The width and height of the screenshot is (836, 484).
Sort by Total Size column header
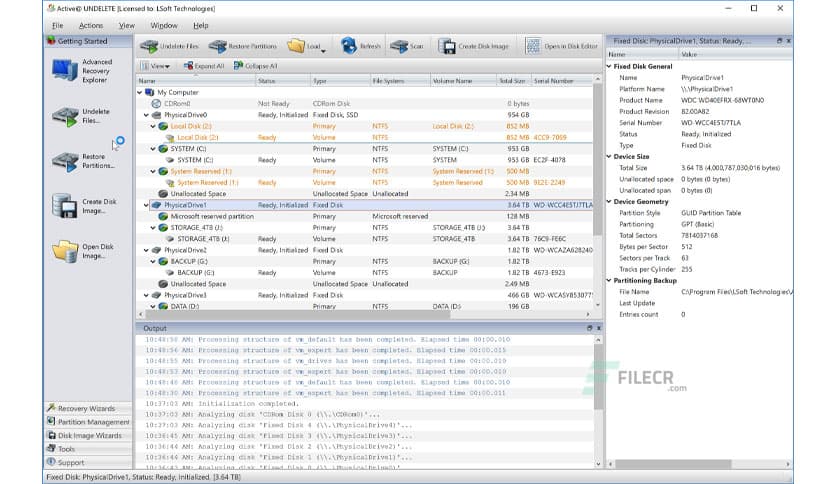click(511, 80)
